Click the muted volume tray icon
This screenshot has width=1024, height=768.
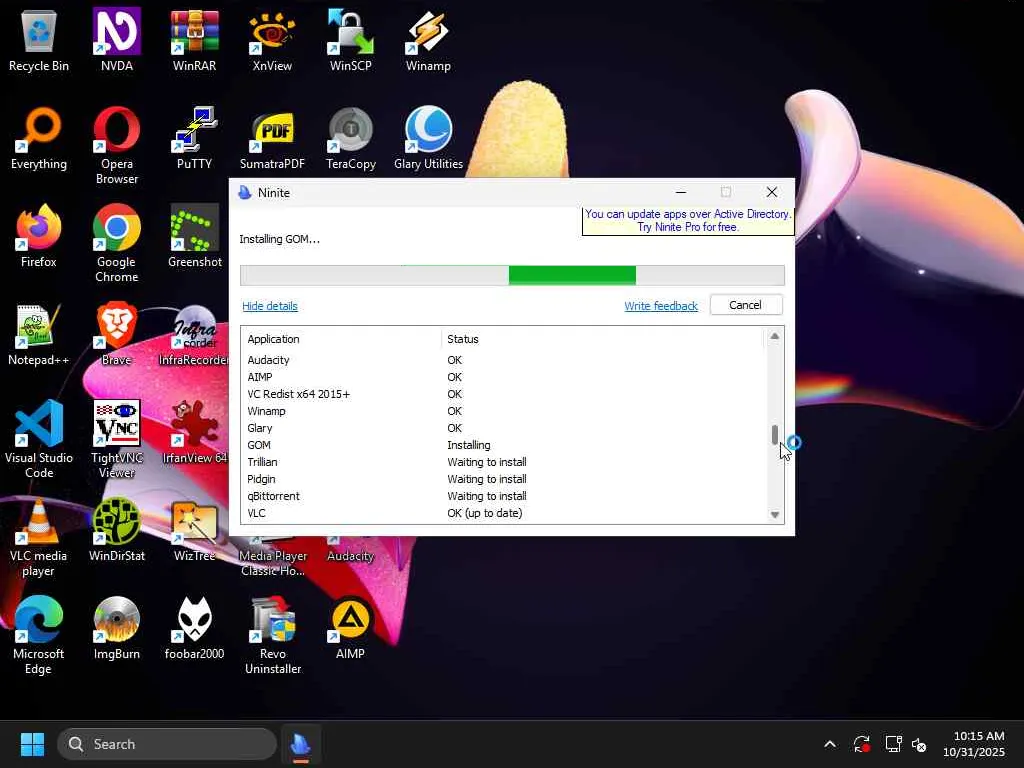coord(920,744)
